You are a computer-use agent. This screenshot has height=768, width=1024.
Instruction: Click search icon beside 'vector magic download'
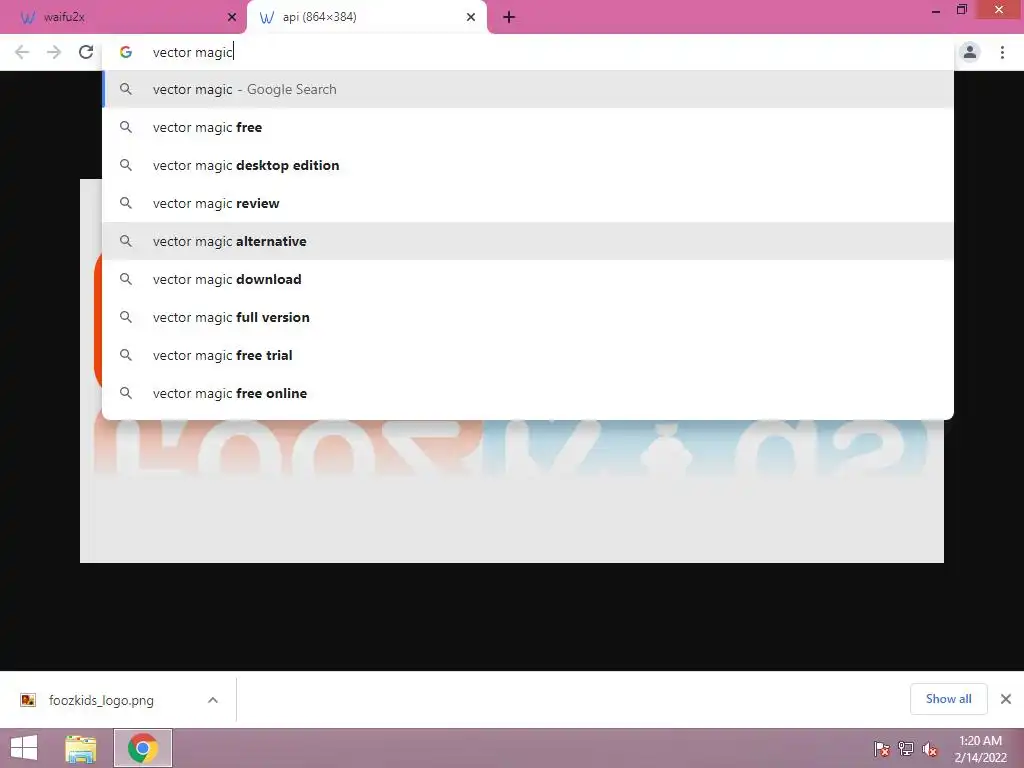tap(126, 279)
